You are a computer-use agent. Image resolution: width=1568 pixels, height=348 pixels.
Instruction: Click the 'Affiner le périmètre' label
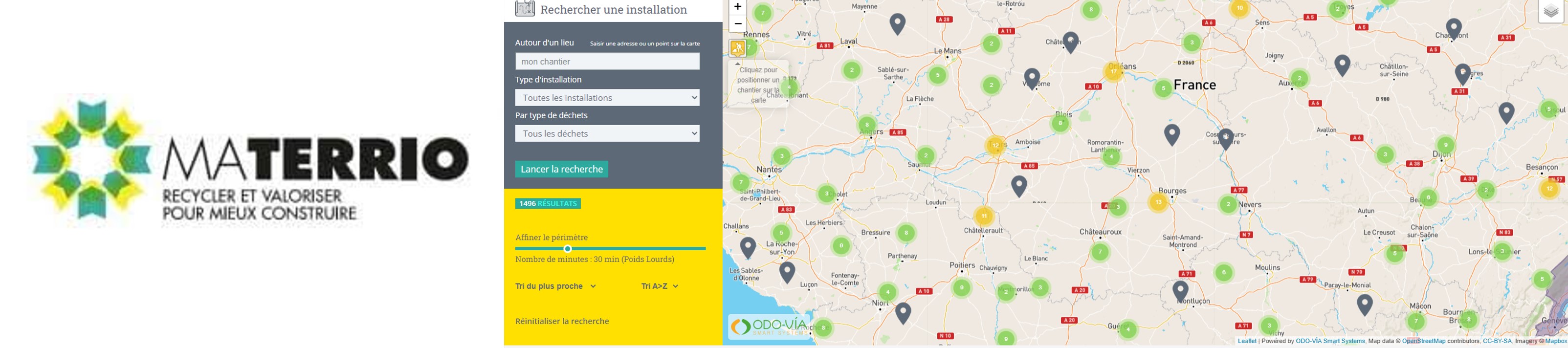click(x=552, y=237)
